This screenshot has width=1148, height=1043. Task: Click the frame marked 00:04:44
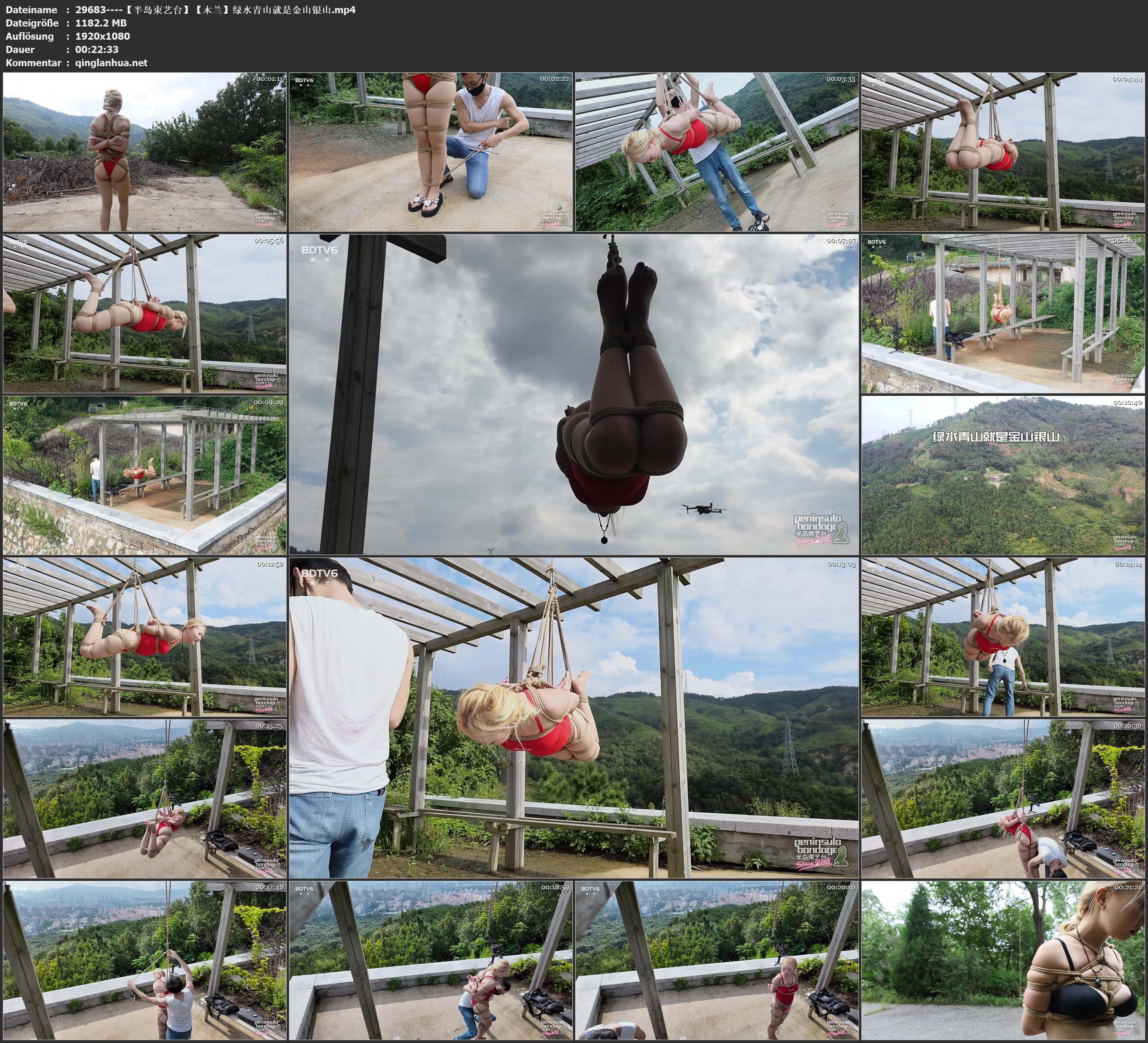pyautogui.click(x=1002, y=151)
